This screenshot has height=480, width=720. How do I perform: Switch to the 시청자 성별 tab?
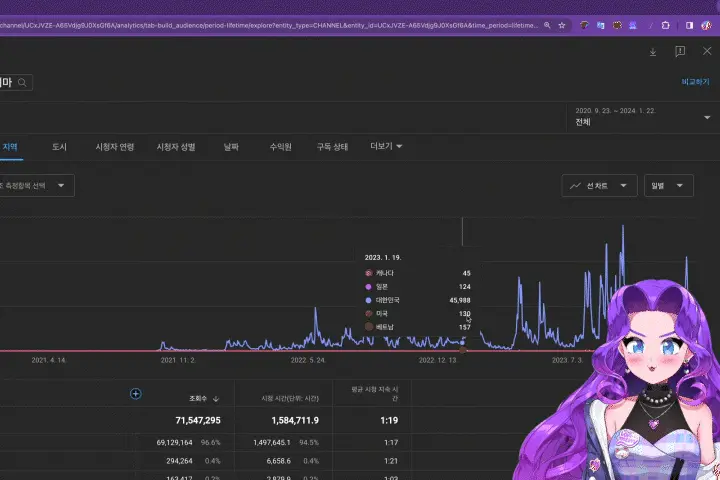176,147
